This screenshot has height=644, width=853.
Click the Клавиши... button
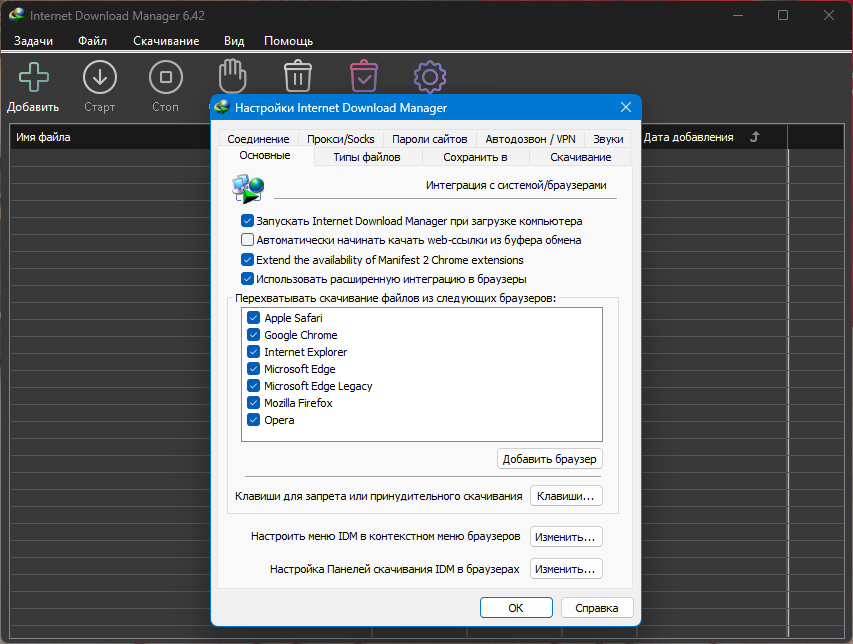pyautogui.click(x=566, y=496)
